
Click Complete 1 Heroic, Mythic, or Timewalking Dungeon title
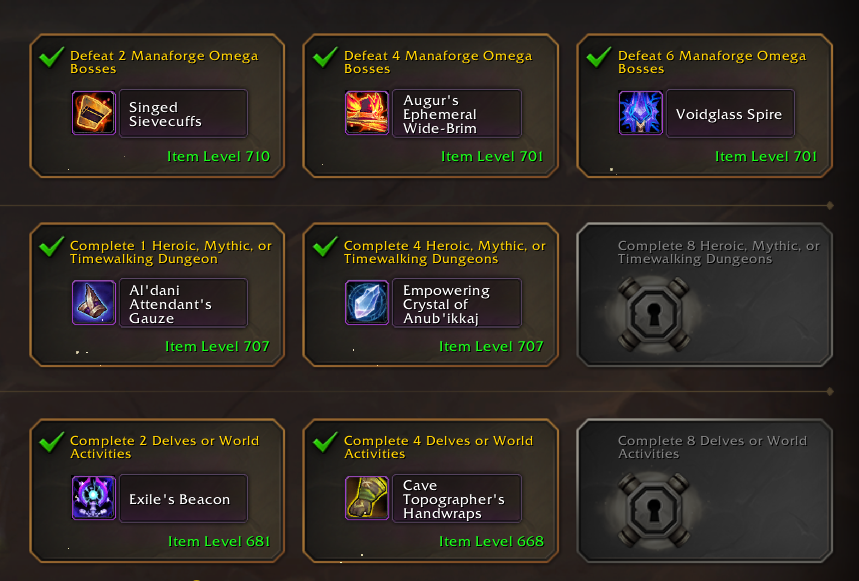click(x=171, y=252)
